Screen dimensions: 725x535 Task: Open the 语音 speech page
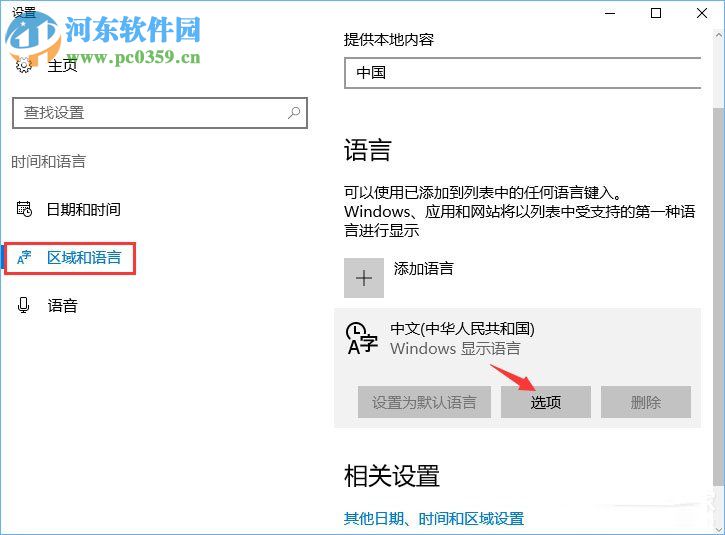[x=62, y=306]
